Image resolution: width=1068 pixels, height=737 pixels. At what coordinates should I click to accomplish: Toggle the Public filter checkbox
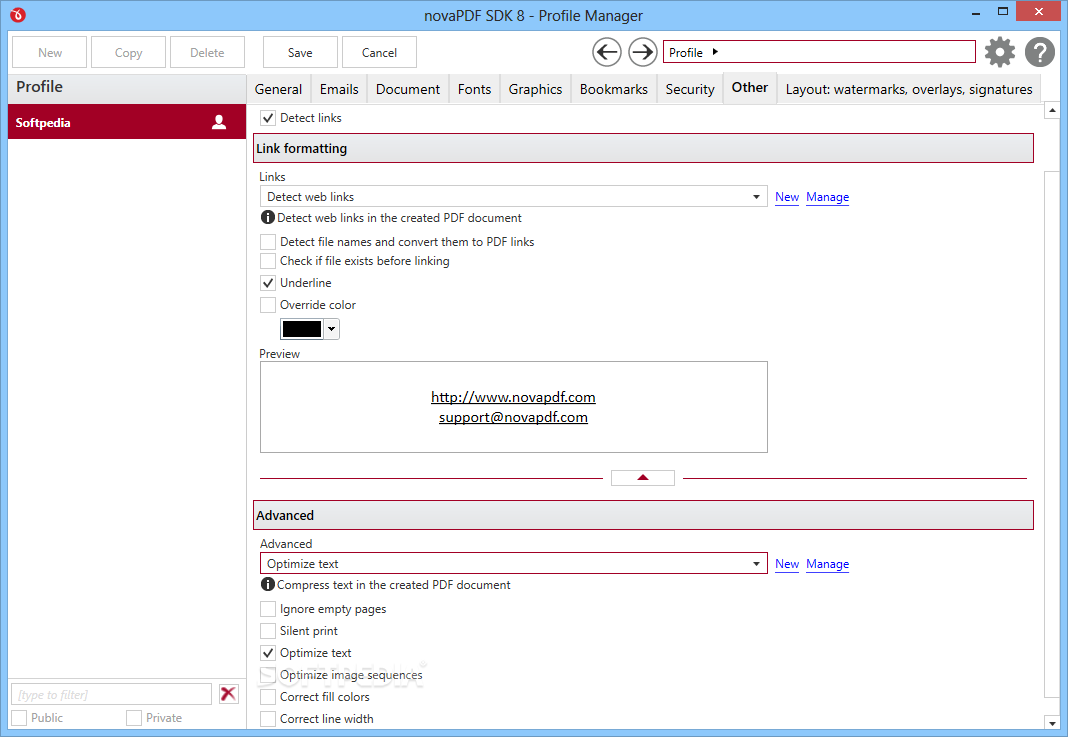click(19, 718)
